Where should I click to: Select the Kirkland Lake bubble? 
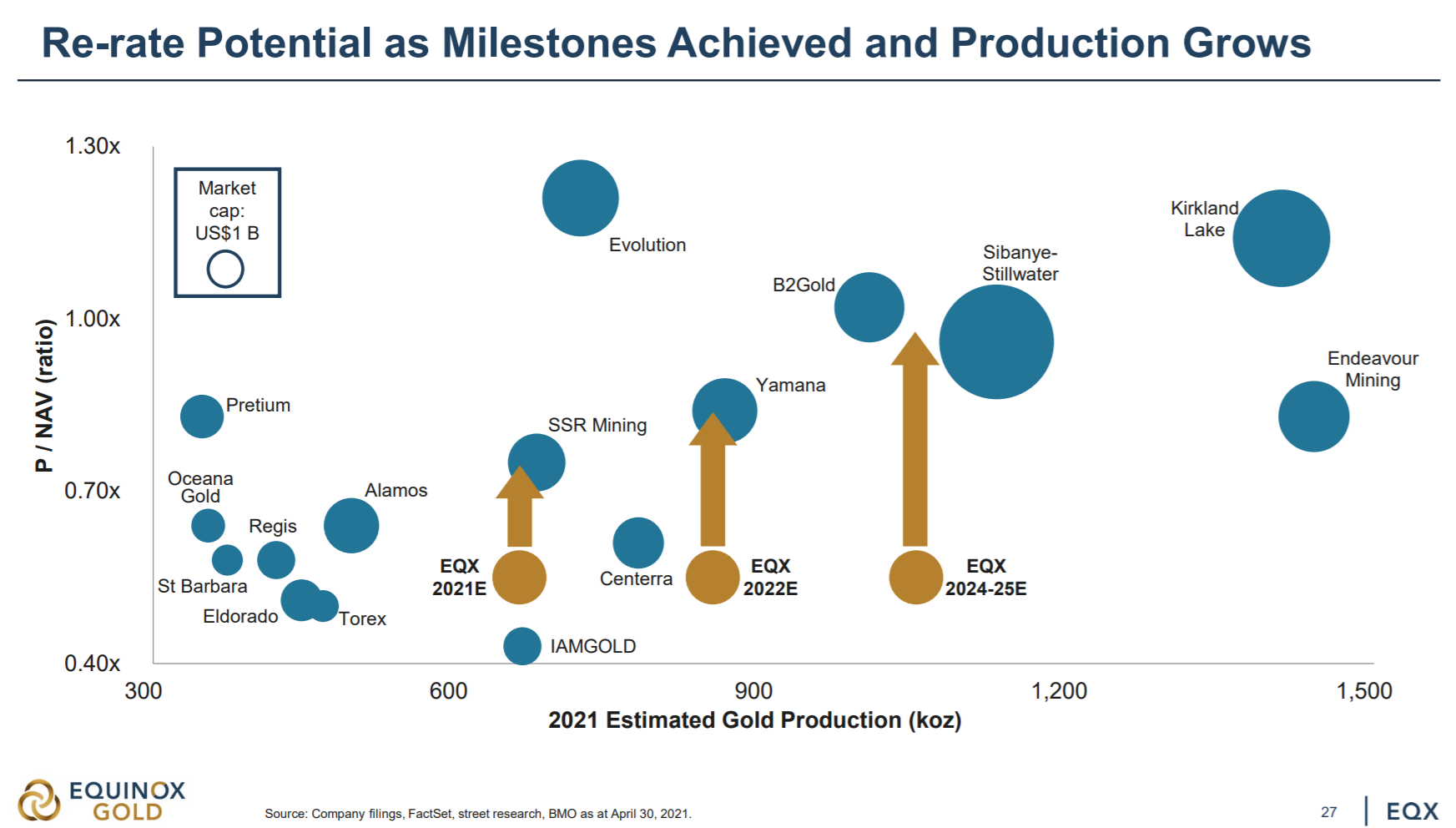(1281, 239)
